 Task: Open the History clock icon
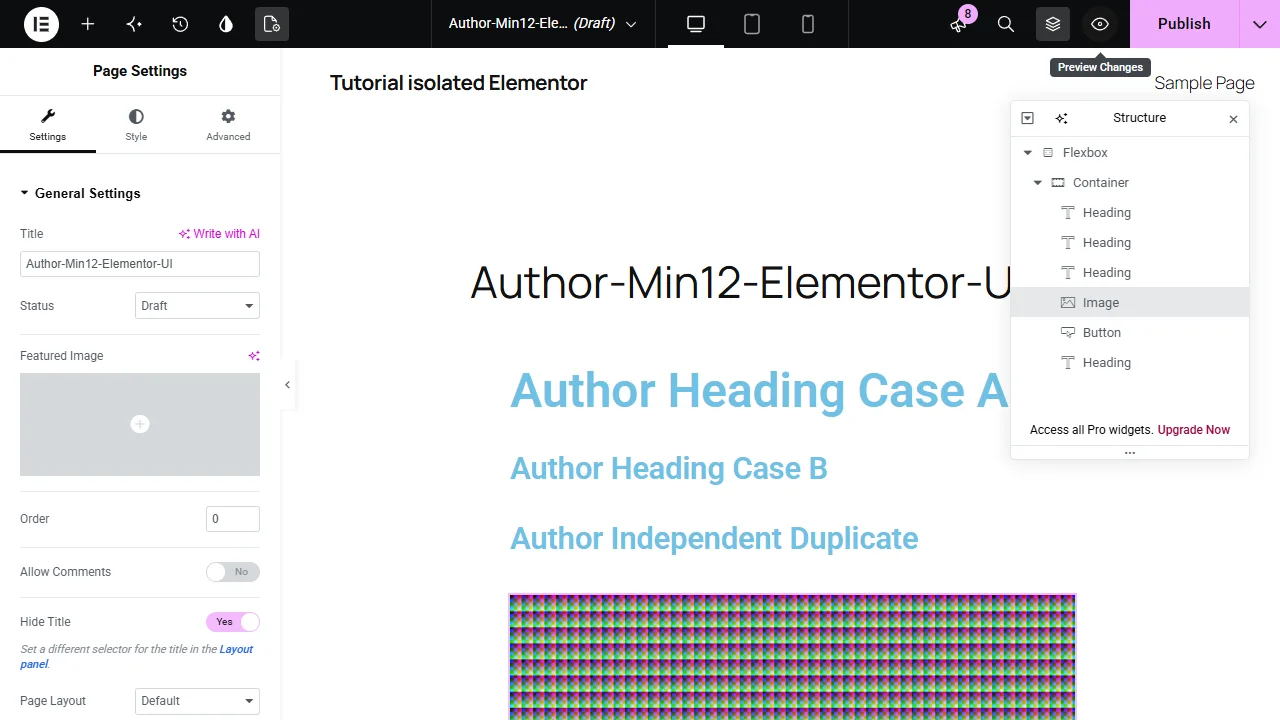click(180, 24)
